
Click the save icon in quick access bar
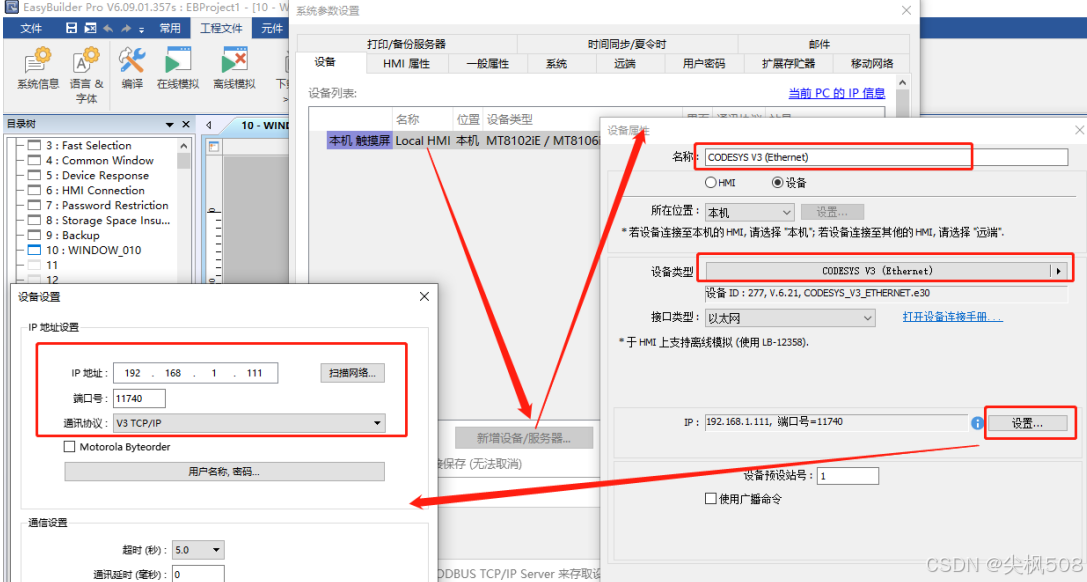coord(71,28)
